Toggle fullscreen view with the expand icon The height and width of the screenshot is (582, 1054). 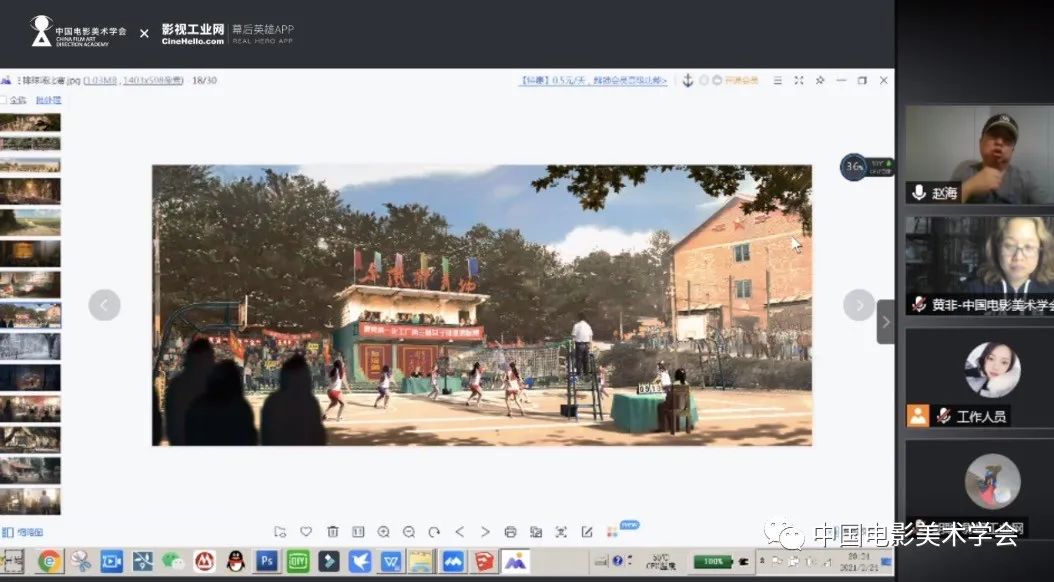click(x=798, y=80)
